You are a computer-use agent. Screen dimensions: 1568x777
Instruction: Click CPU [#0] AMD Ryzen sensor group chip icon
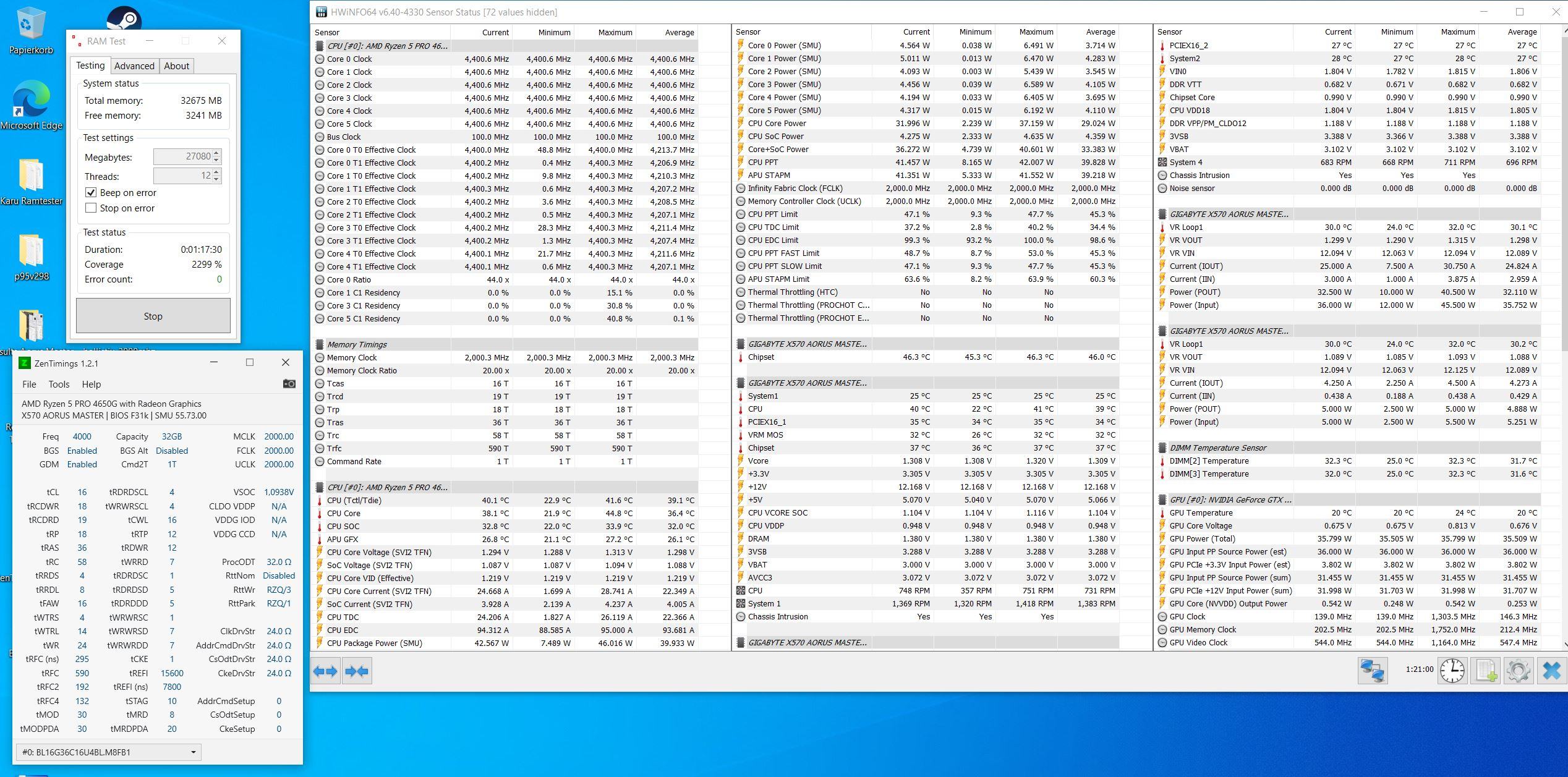point(319,46)
